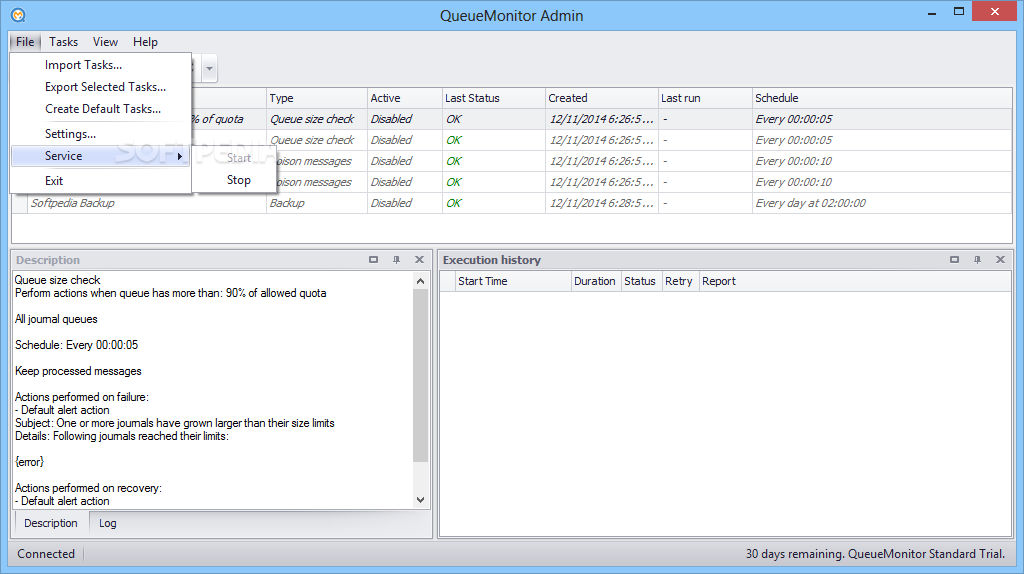Pin the Execution history panel

tap(977, 260)
